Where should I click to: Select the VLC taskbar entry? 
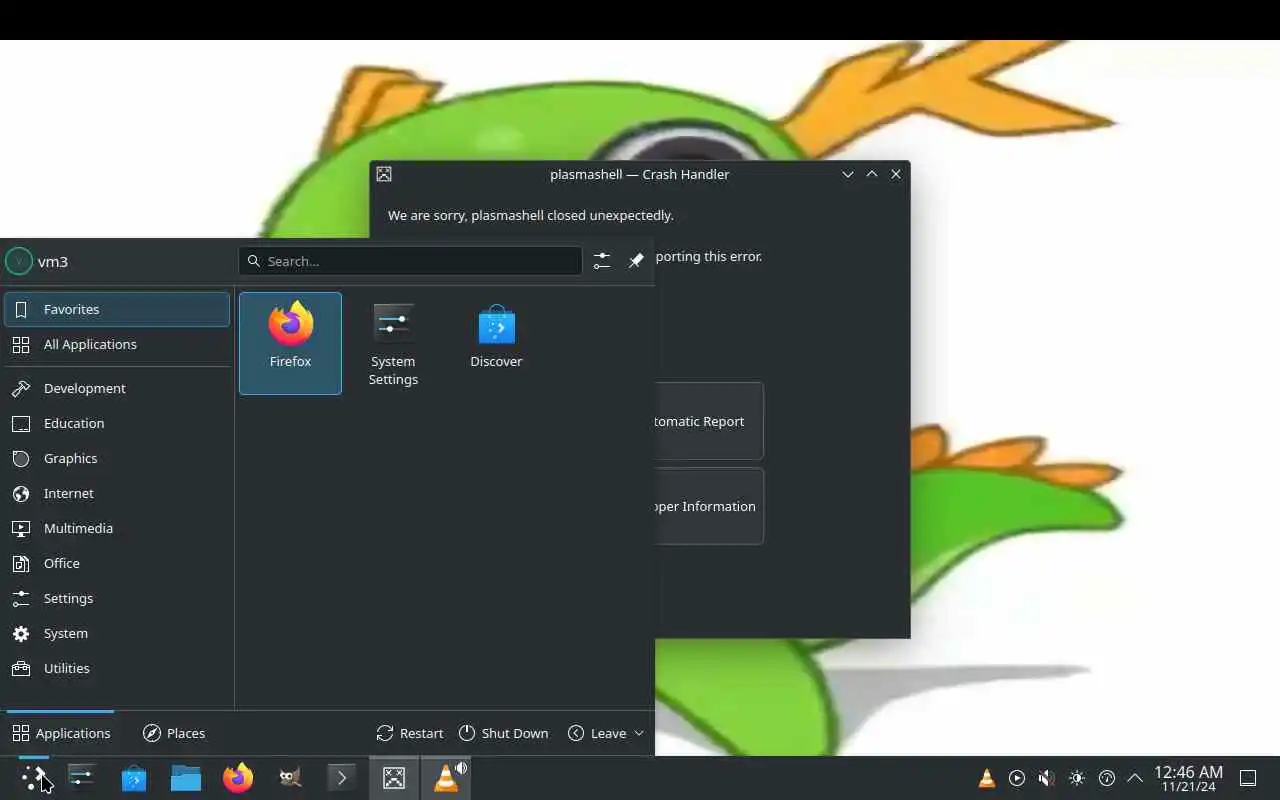coord(446,778)
